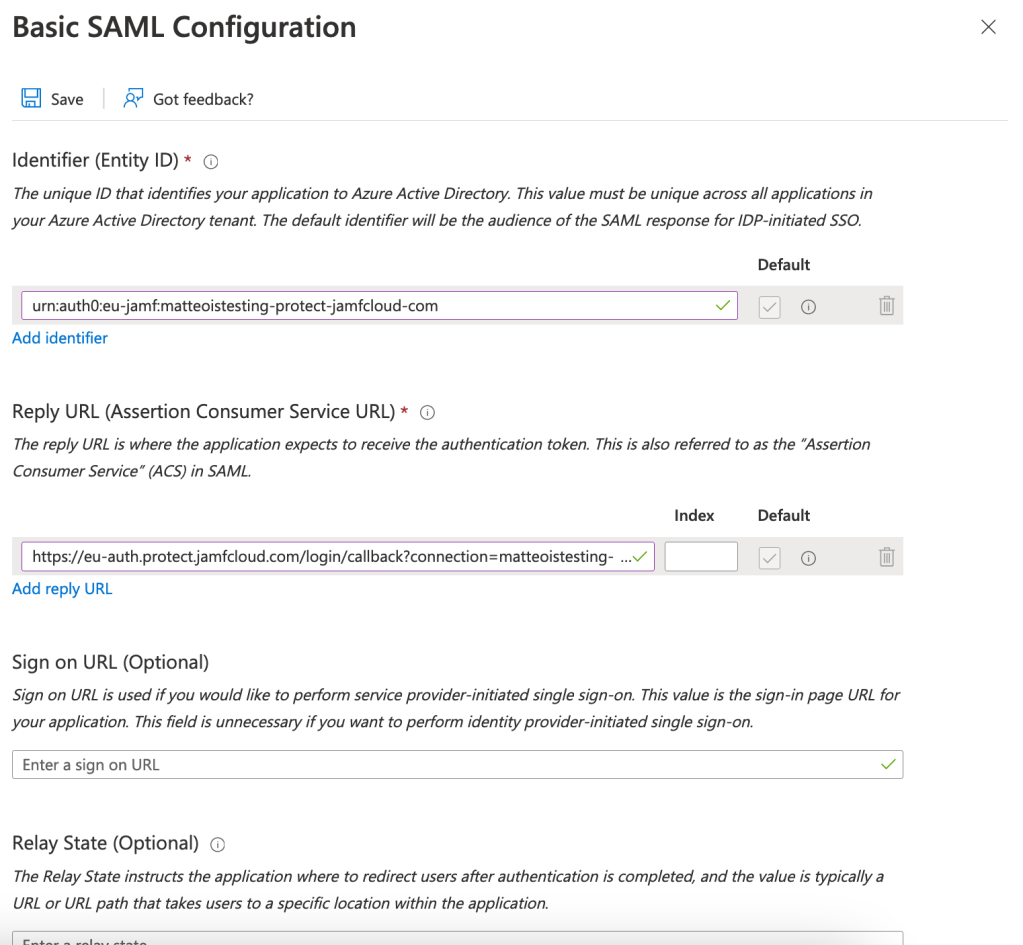Click the Got feedback person icon
Image resolution: width=1023 pixels, height=945 pixels.
pyautogui.click(x=133, y=99)
